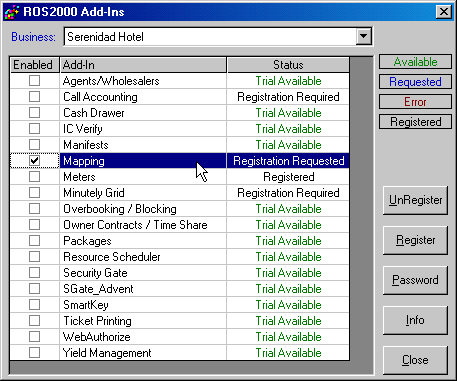The image size is (457, 381).
Task: Click Call Accounting's Registration Required status
Action: tap(288, 97)
